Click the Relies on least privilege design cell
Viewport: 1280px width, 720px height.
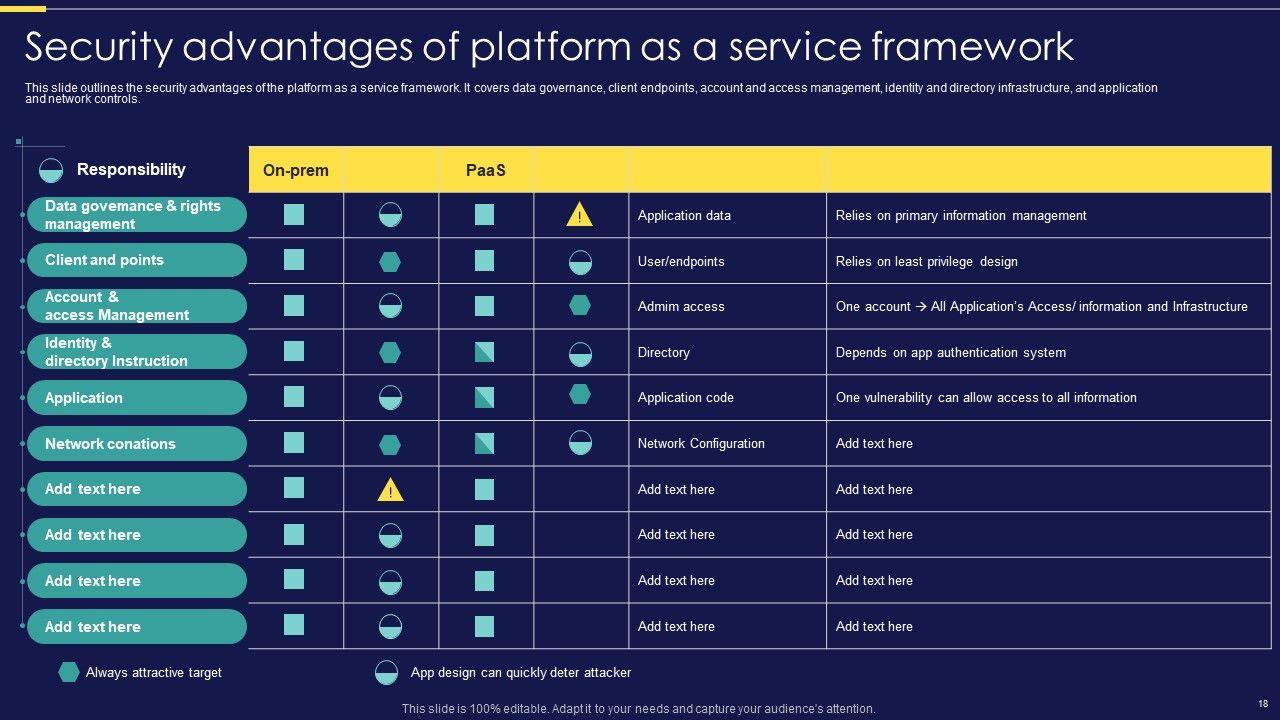tap(926, 262)
